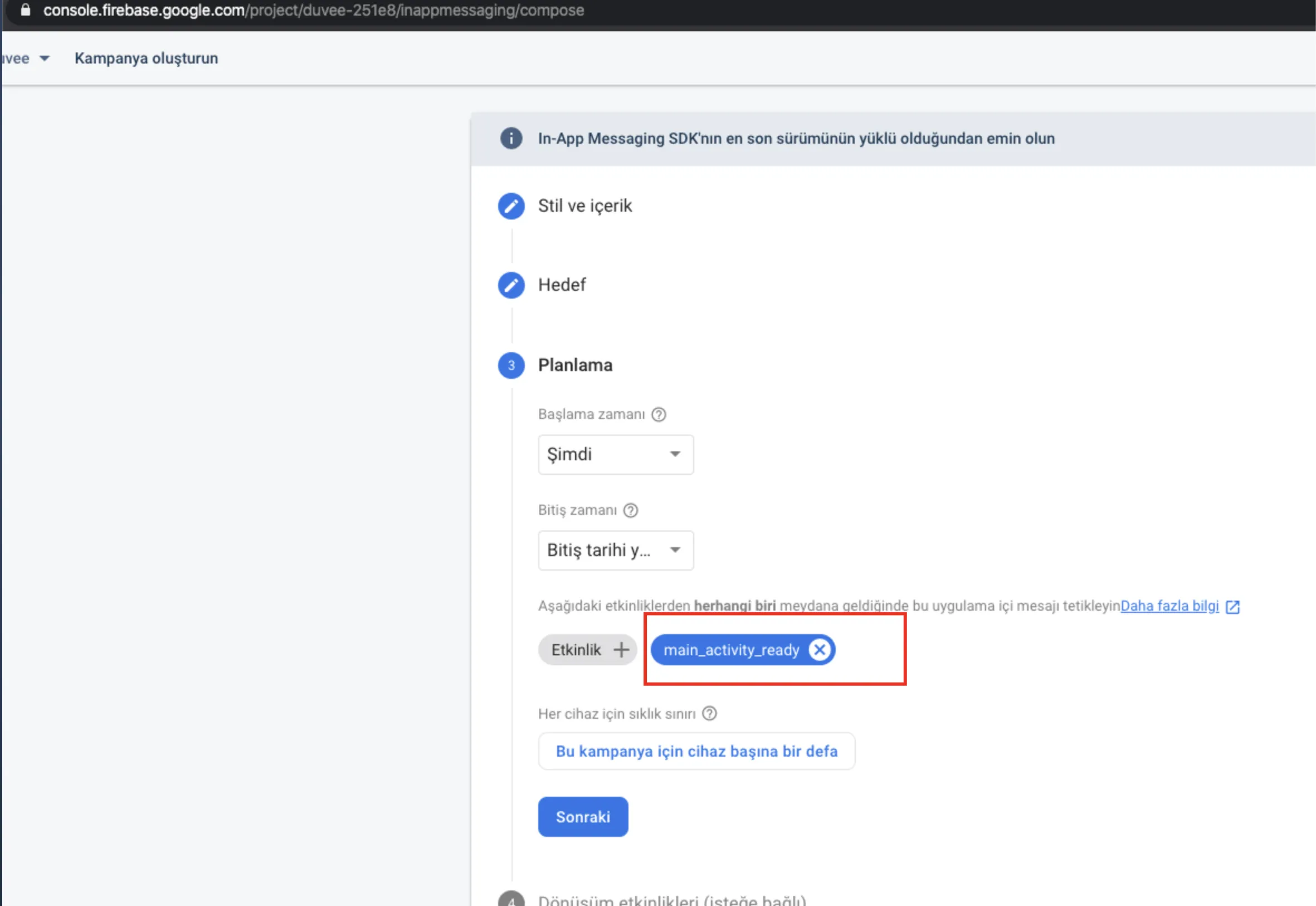Image resolution: width=1316 pixels, height=906 pixels.
Task: Expand the project selector dropdown arrow
Action: (44, 59)
